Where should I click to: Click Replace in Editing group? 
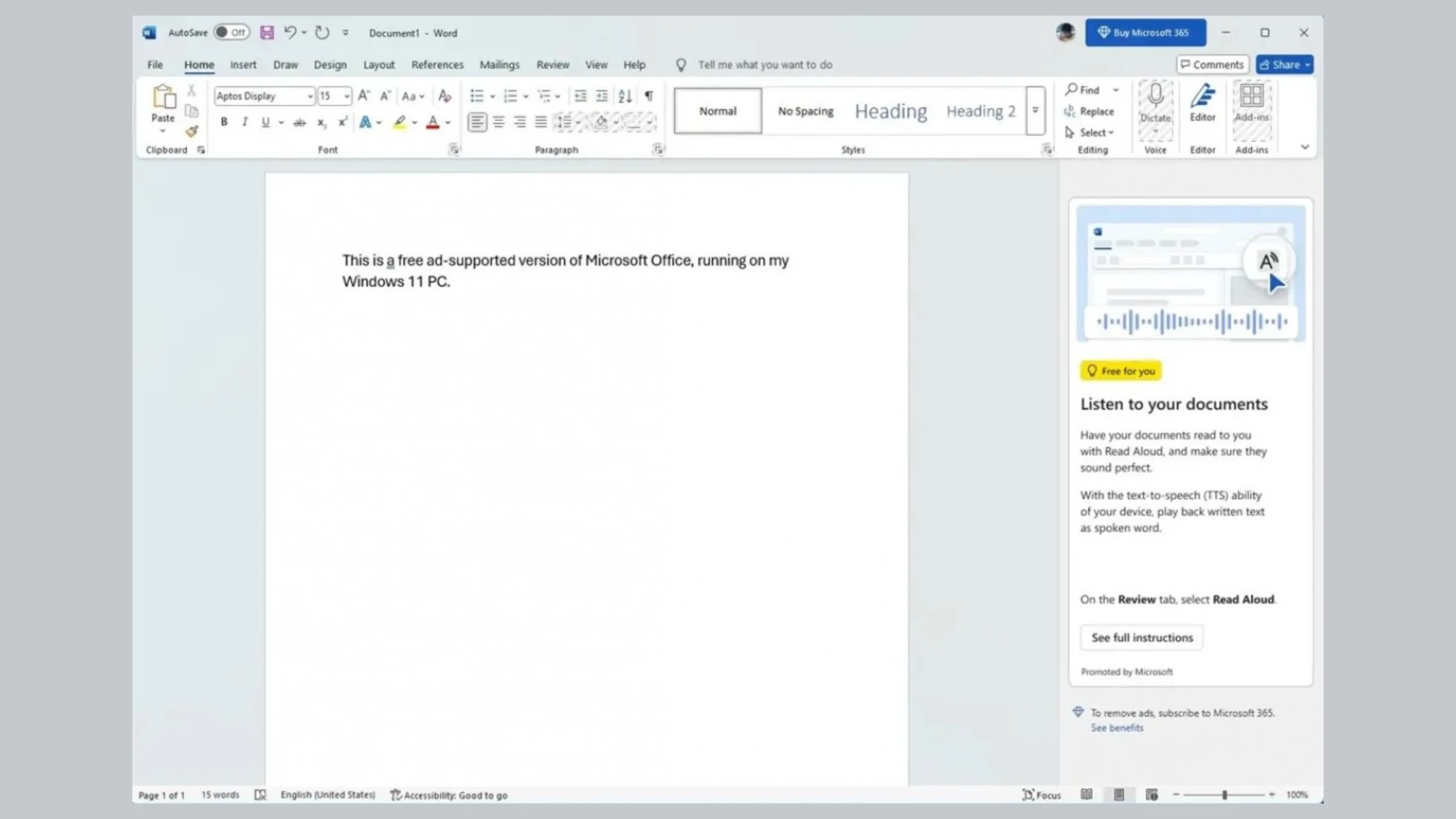(1089, 111)
